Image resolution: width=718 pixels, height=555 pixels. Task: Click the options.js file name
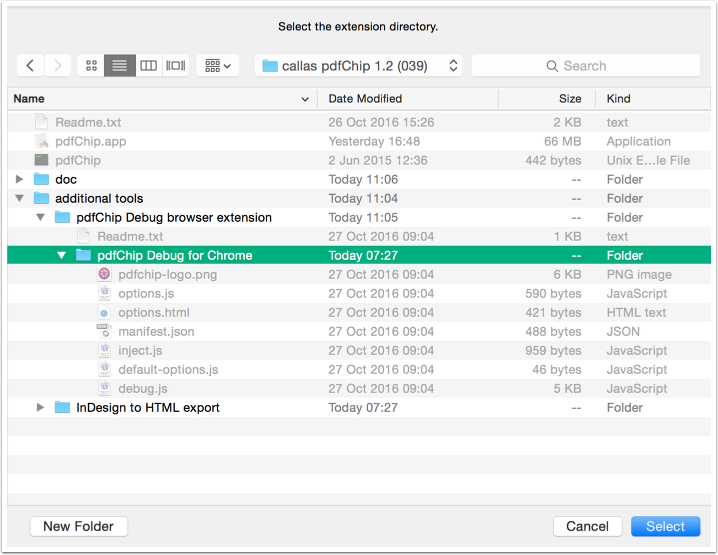pos(146,294)
